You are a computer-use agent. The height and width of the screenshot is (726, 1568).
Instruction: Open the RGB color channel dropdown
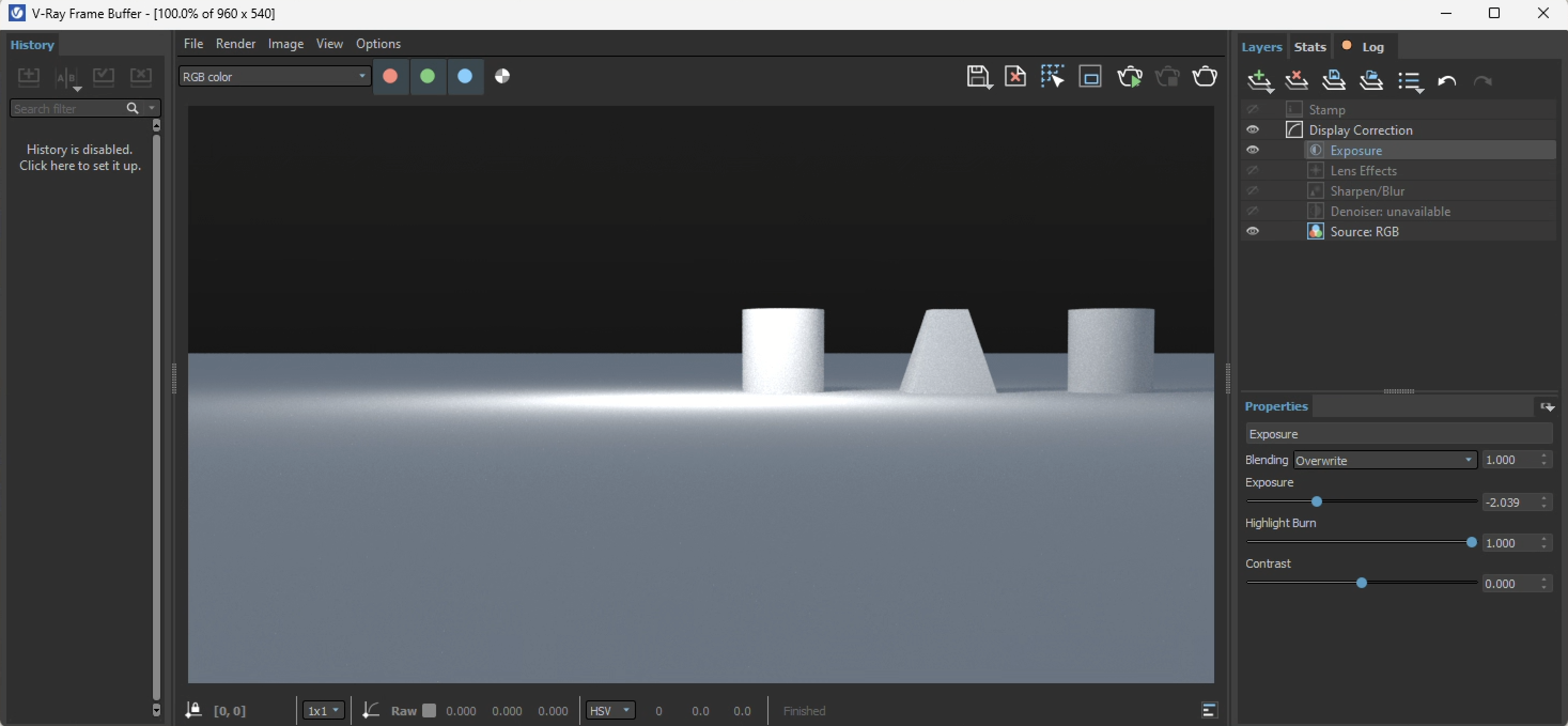(x=275, y=77)
